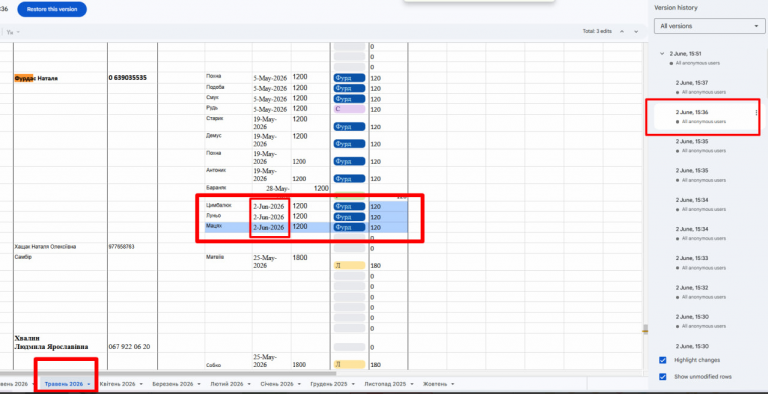The height and width of the screenshot is (394, 768).
Task: Click the Version history panel title
Action: click(x=676, y=8)
